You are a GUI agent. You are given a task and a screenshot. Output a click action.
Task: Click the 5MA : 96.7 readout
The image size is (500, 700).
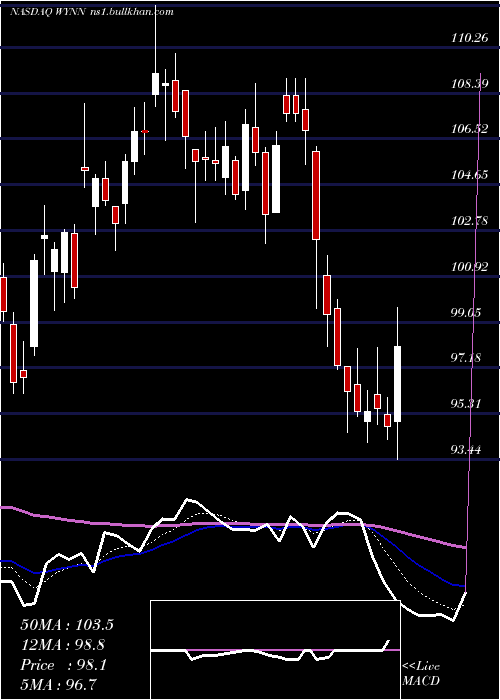[59, 684]
